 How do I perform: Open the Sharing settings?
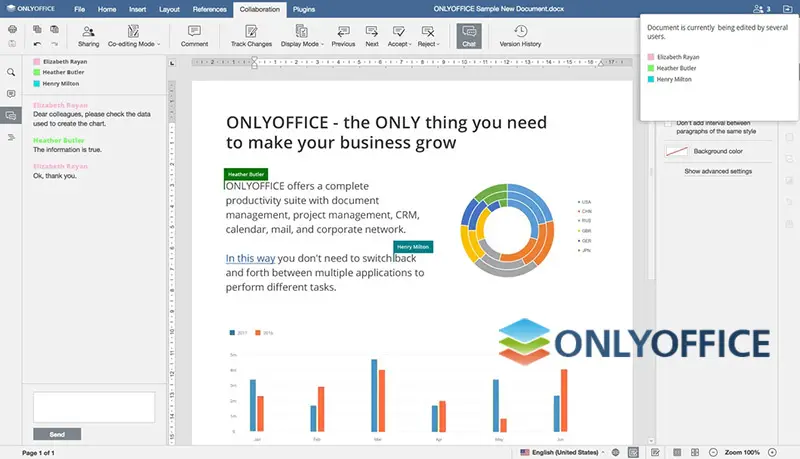[88, 36]
